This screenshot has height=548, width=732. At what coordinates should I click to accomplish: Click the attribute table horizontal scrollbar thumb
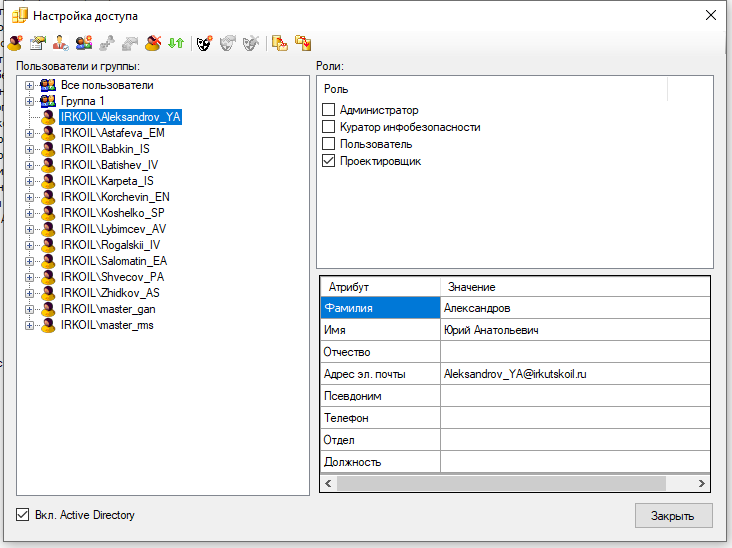coord(501,483)
